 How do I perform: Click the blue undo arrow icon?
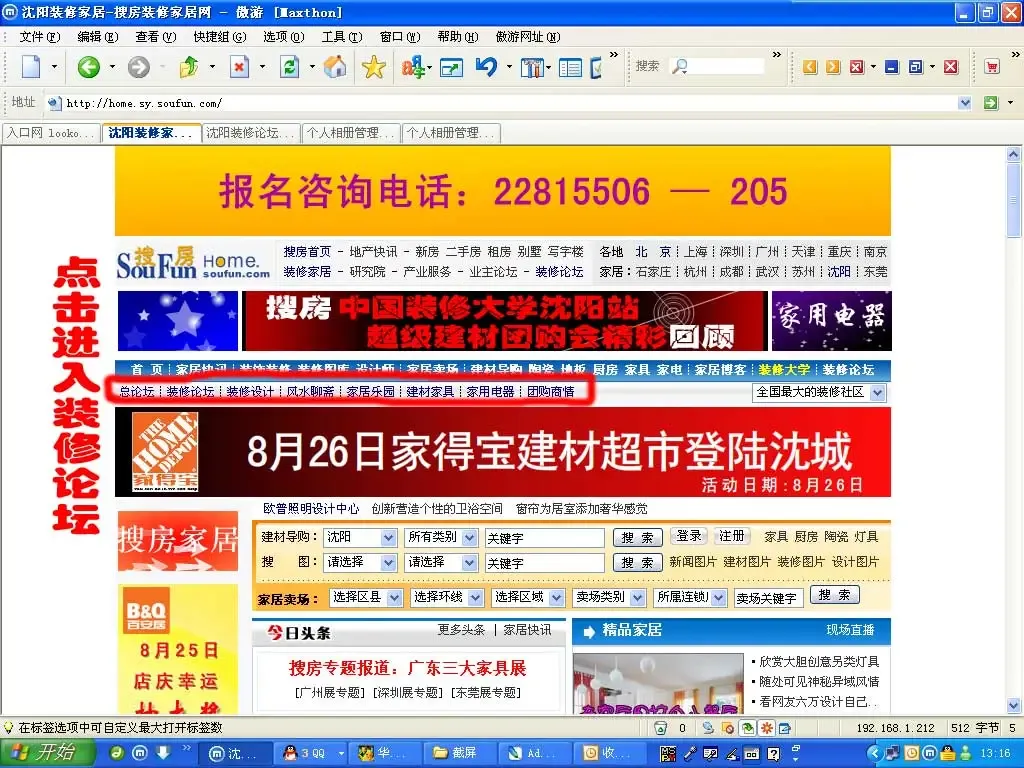487,67
